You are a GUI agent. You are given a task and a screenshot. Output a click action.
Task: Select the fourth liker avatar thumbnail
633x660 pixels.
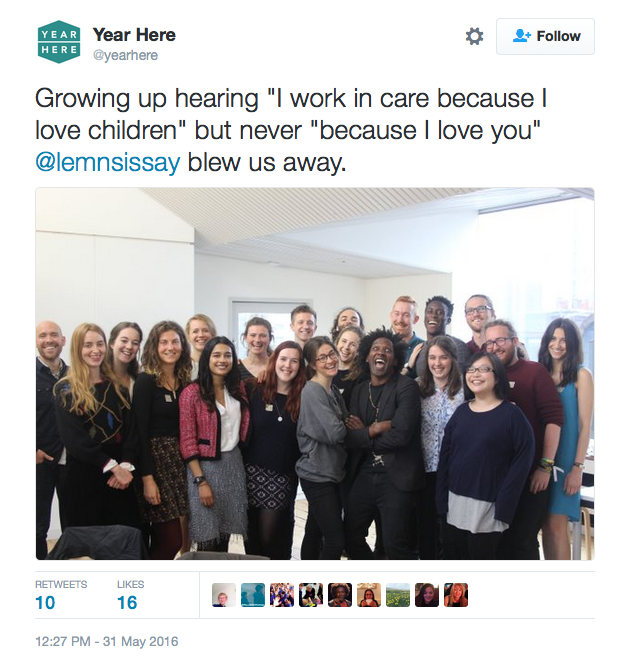coord(311,595)
